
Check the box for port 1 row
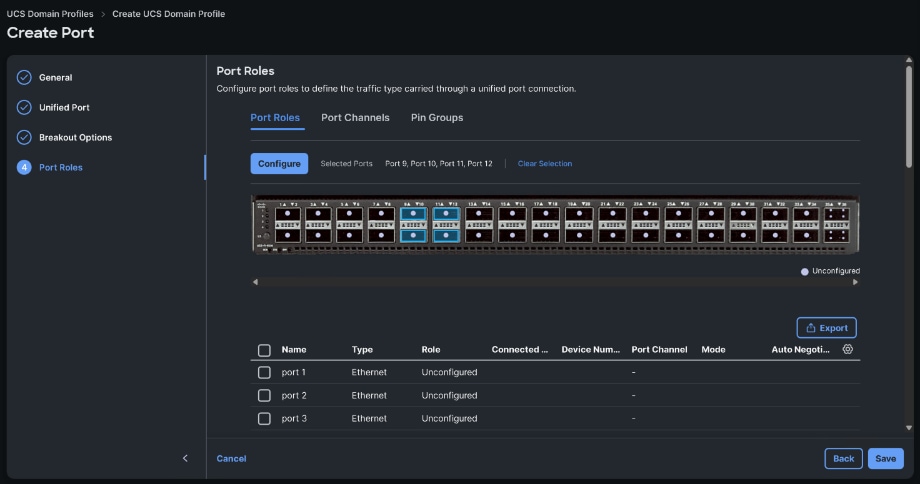264,373
